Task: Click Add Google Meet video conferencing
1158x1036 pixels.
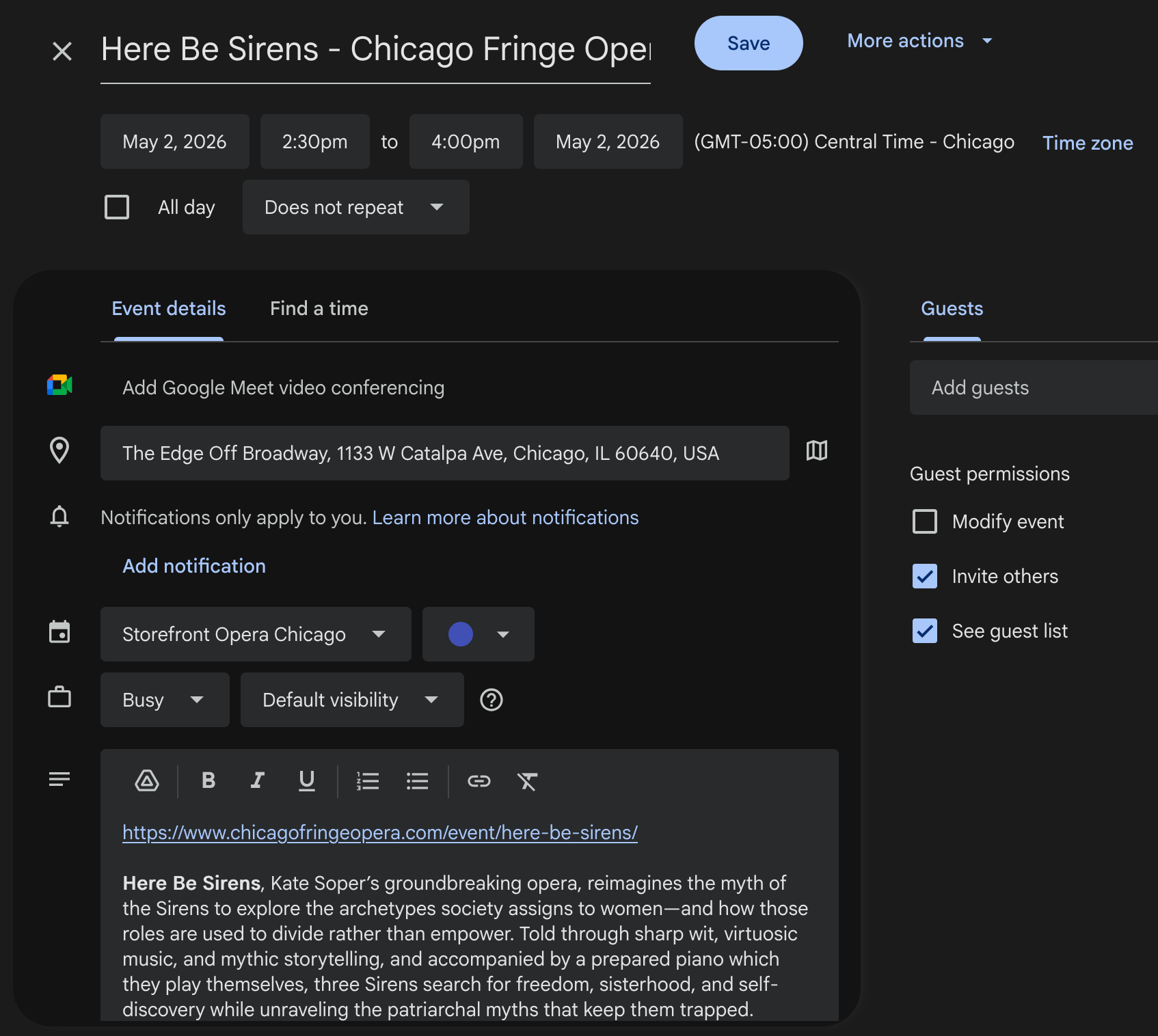Action: pyautogui.click(x=283, y=387)
